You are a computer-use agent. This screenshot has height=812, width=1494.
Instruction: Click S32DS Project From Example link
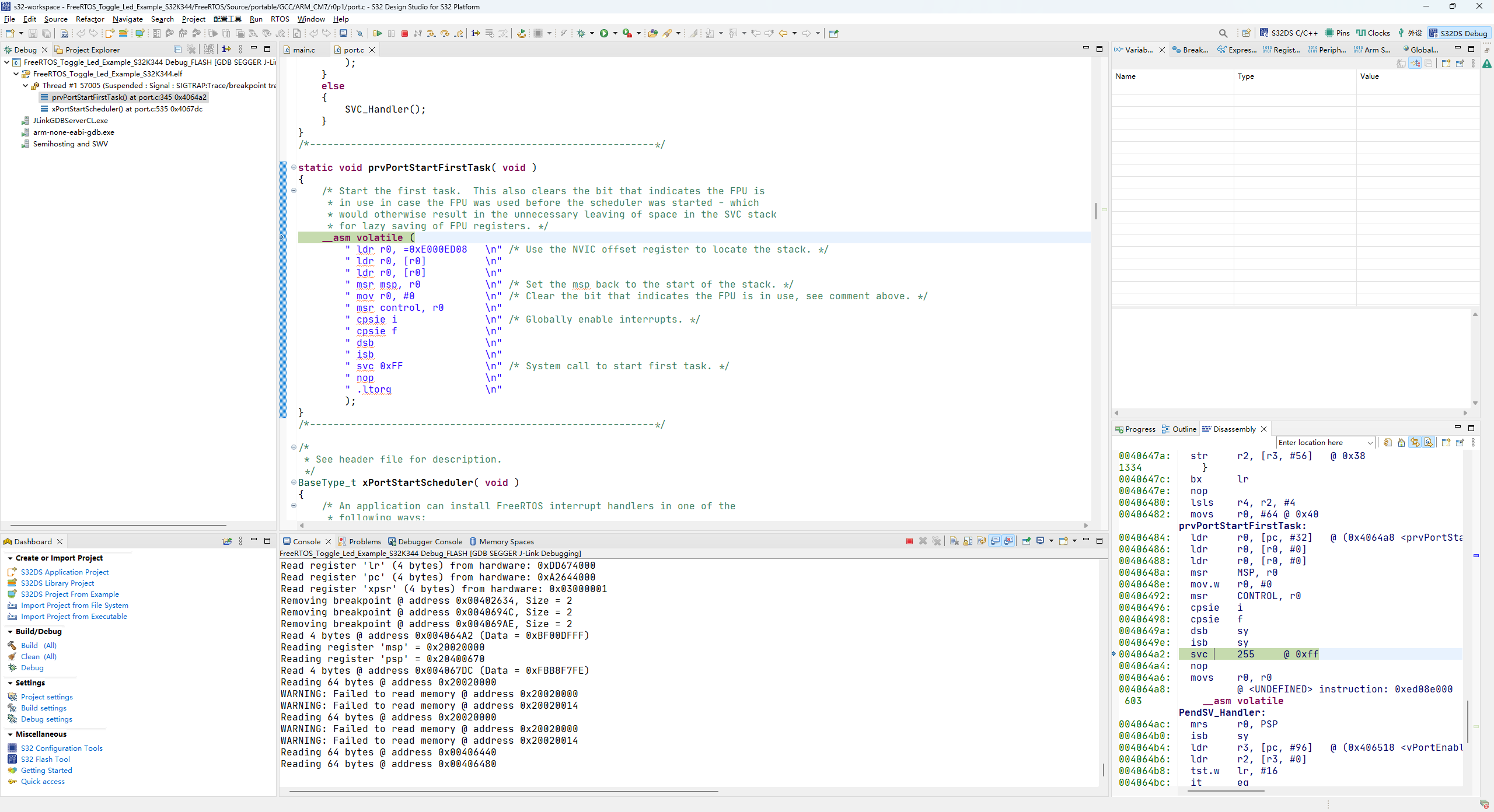pos(70,594)
